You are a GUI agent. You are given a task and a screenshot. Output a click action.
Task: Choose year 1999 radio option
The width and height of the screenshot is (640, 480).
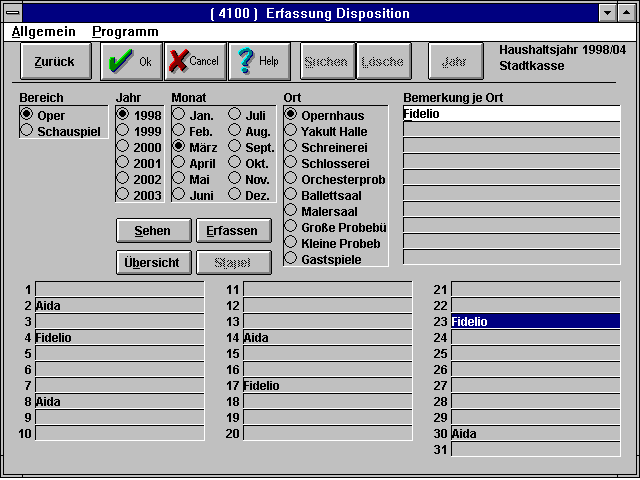[123, 131]
